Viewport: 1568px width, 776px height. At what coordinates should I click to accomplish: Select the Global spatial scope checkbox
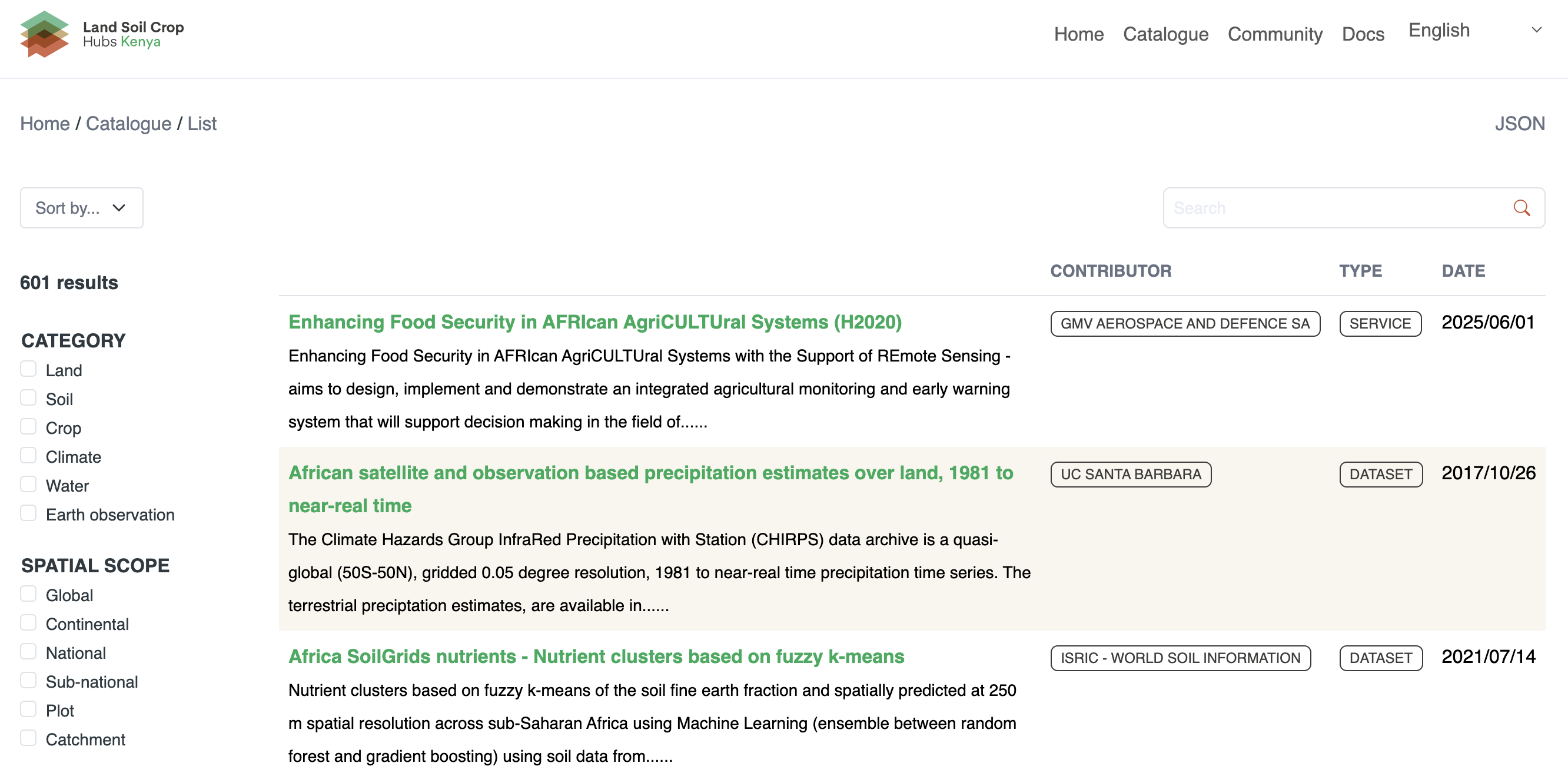pos(29,594)
